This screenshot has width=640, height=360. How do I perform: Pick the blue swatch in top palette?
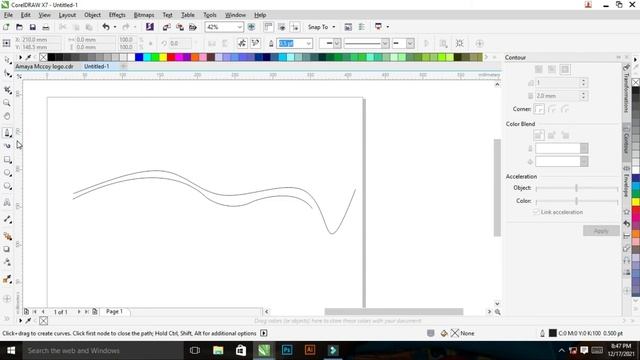click(139, 58)
